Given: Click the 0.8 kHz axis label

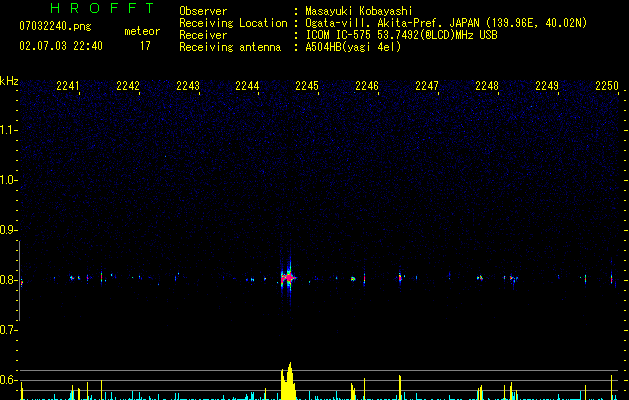Looking at the screenshot, I should pyautogui.click(x=8, y=280).
